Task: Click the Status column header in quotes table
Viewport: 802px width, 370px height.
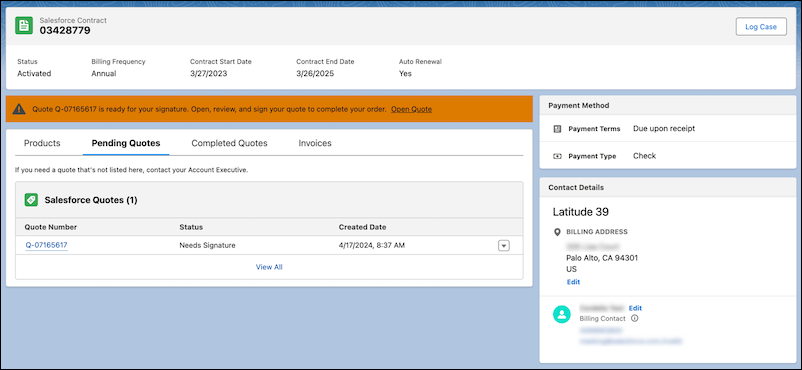Action: [191, 227]
